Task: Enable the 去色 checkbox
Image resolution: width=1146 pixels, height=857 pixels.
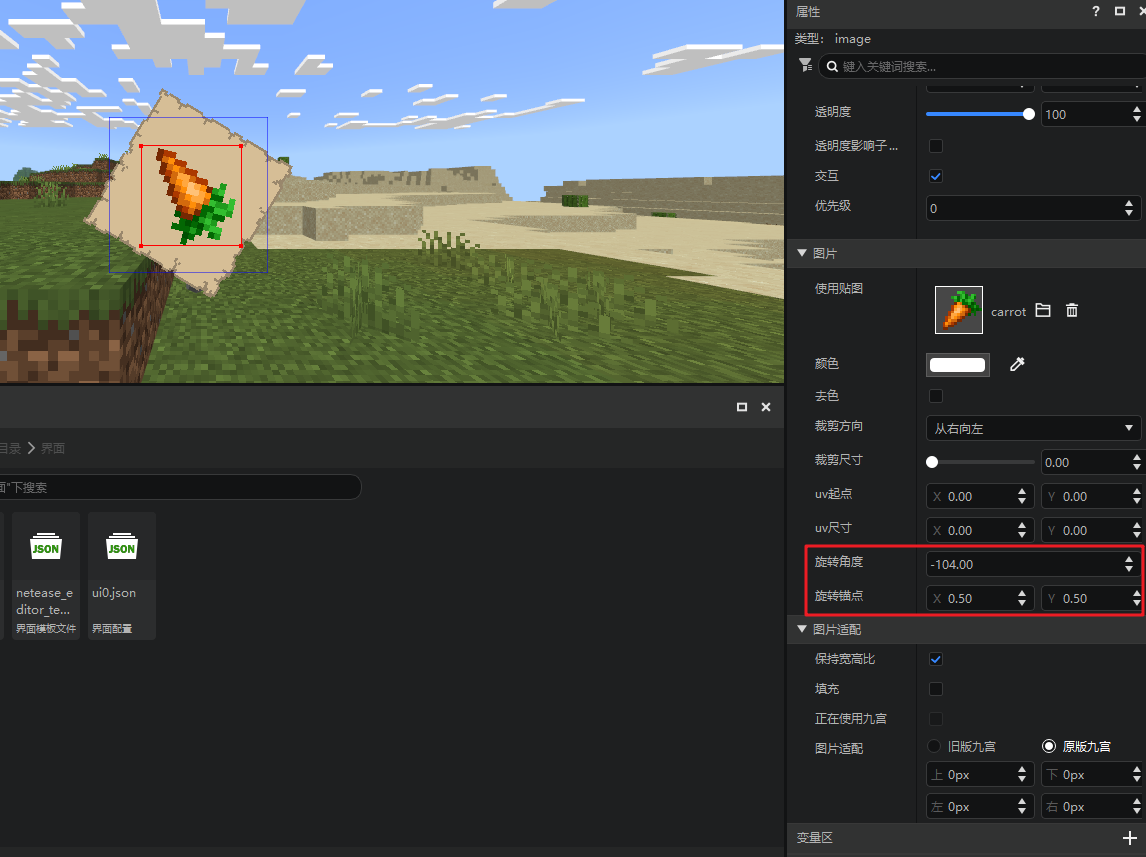Action: tap(936, 396)
